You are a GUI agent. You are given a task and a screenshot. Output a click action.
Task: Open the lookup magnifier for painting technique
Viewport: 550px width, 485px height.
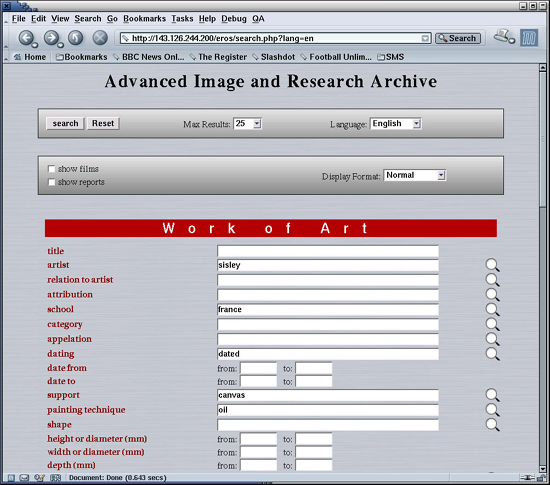point(492,410)
